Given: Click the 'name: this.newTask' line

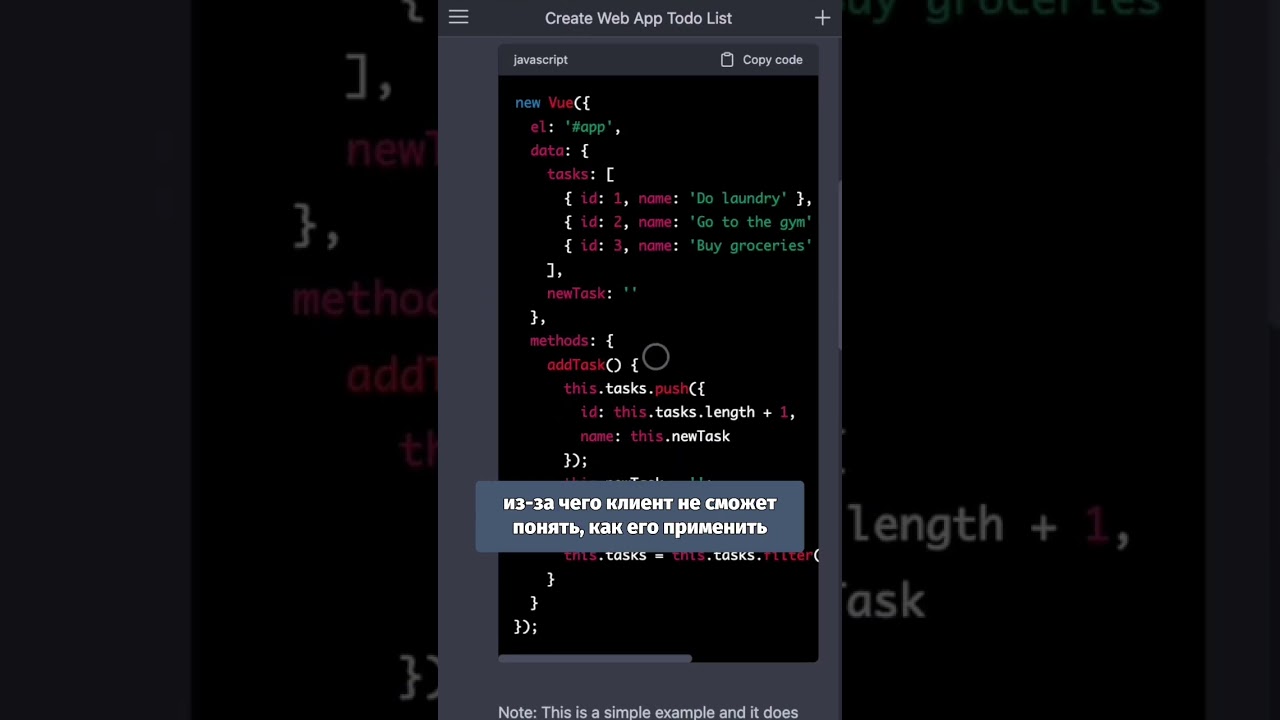Looking at the screenshot, I should 655,436.
